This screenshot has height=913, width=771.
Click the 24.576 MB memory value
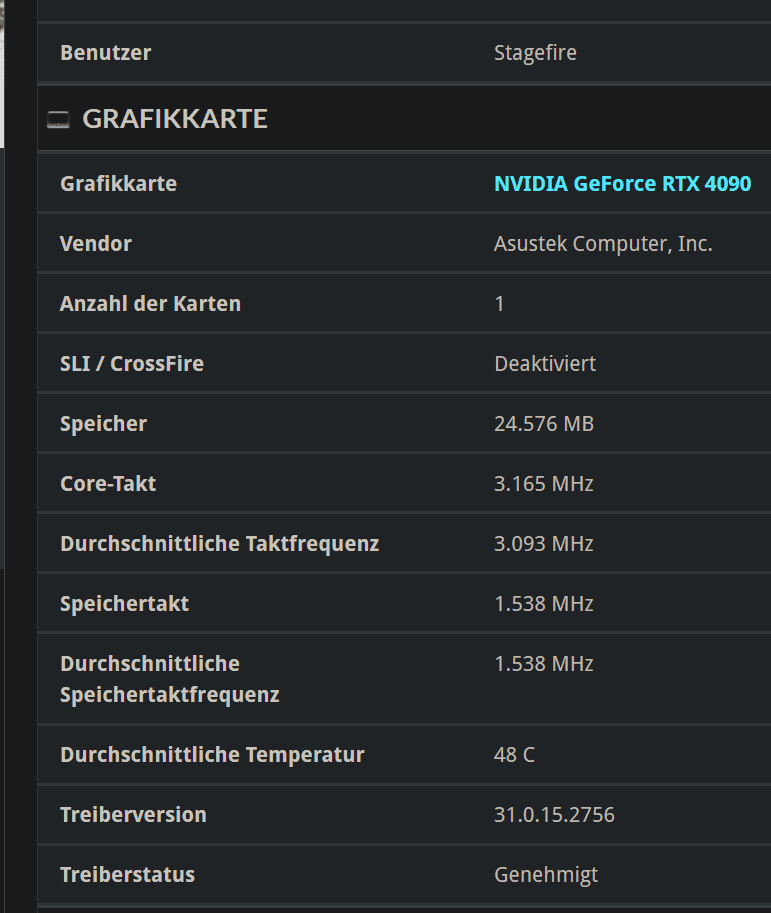[544, 424]
